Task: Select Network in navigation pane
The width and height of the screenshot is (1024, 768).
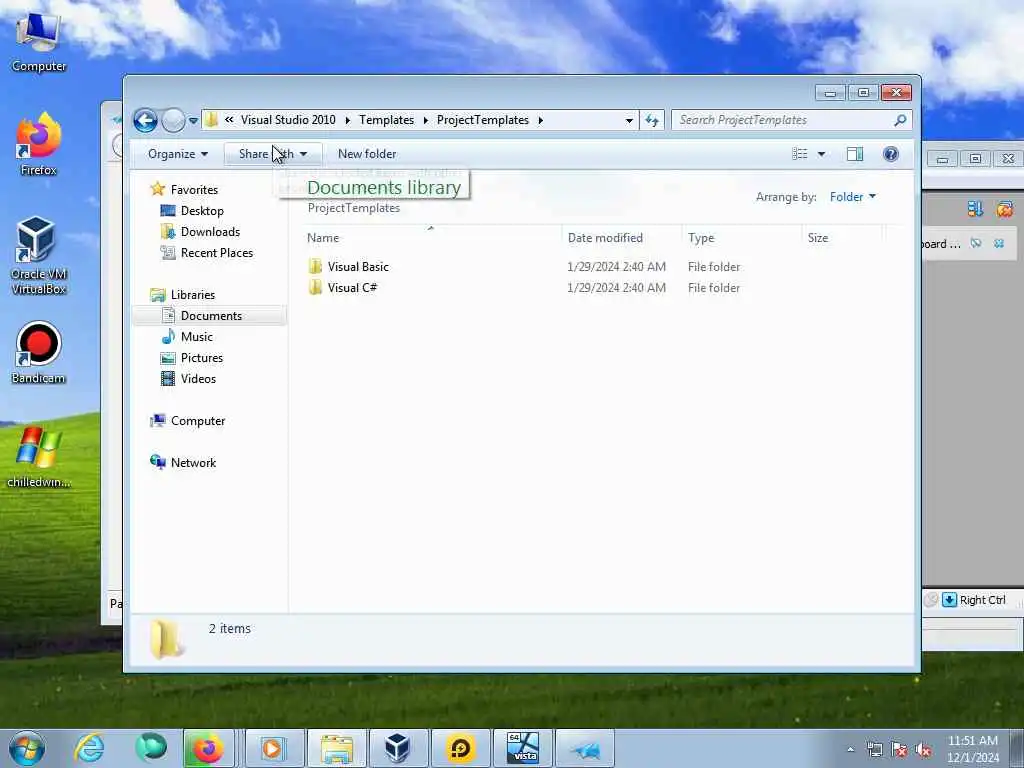Action: click(x=193, y=463)
